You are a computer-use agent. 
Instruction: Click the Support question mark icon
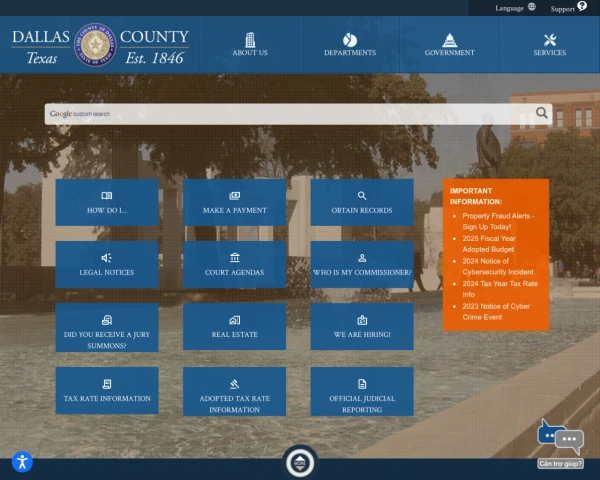click(582, 6)
